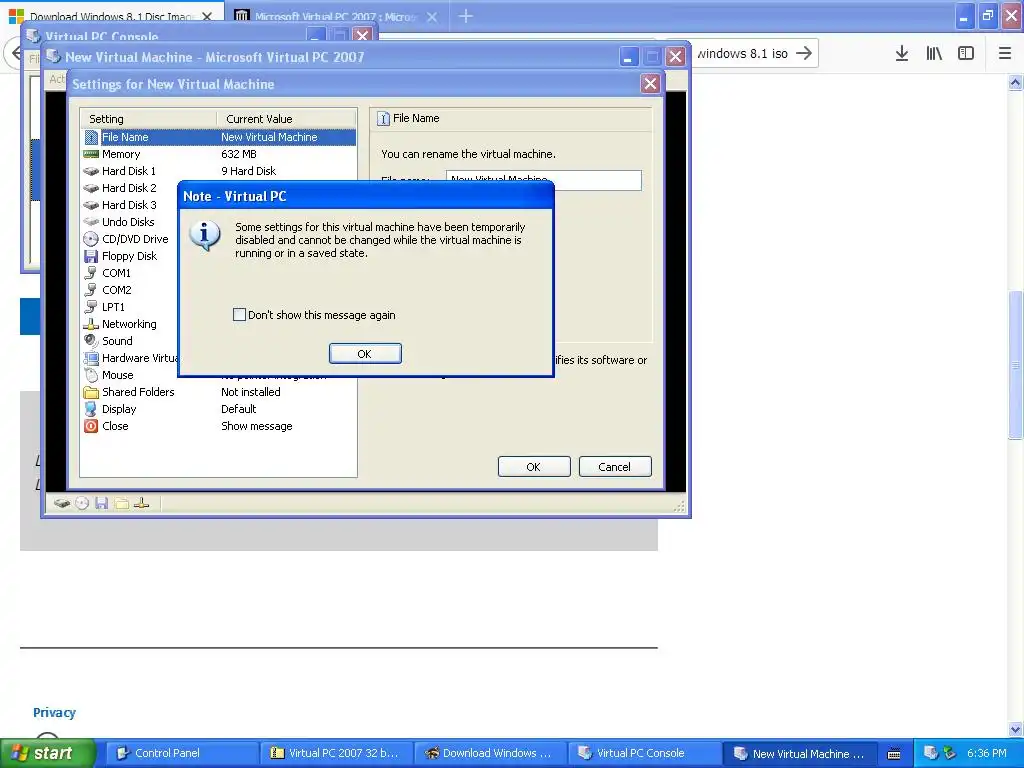1024x768 pixels.
Task: Check "Don't show this message again"
Action: pyautogui.click(x=239, y=315)
